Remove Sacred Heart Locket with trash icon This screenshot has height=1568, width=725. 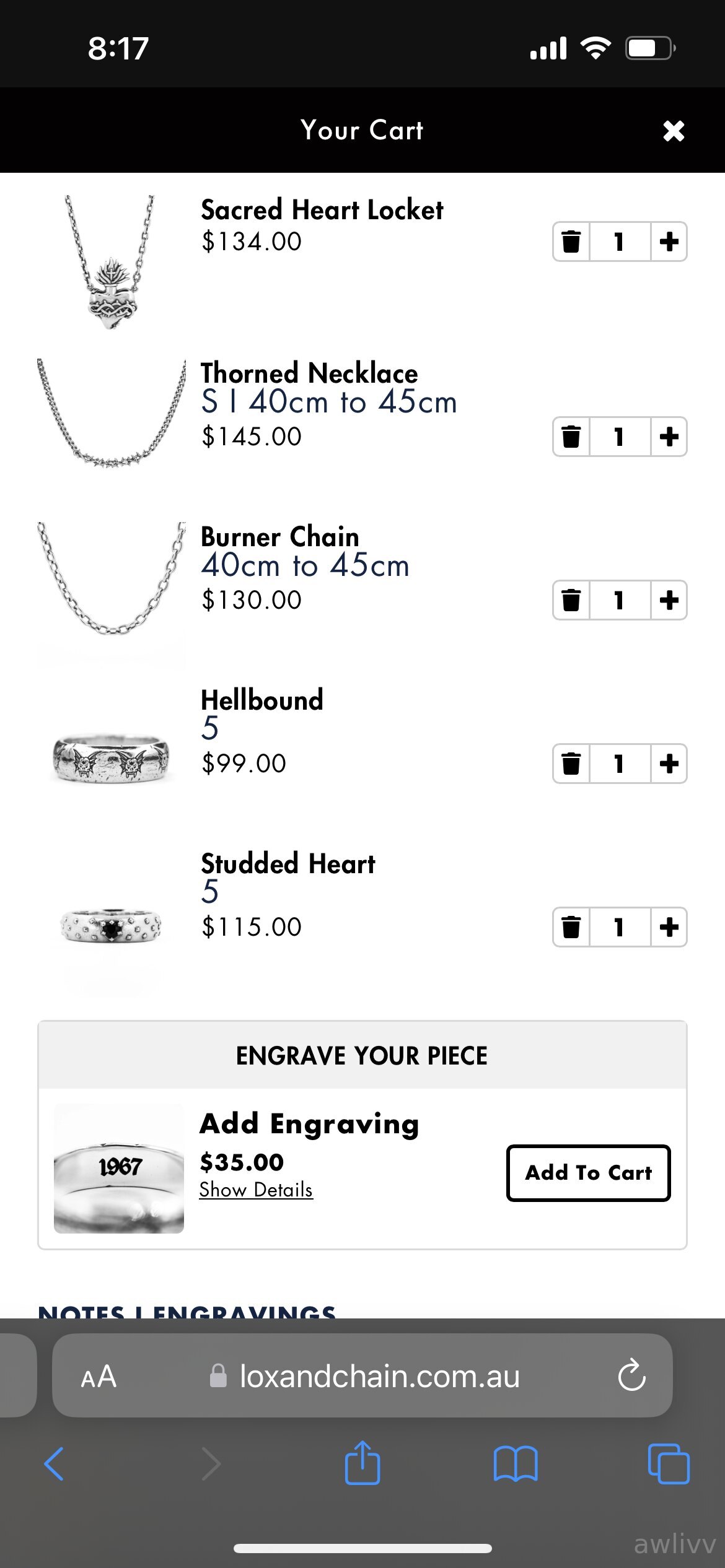pos(571,242)
